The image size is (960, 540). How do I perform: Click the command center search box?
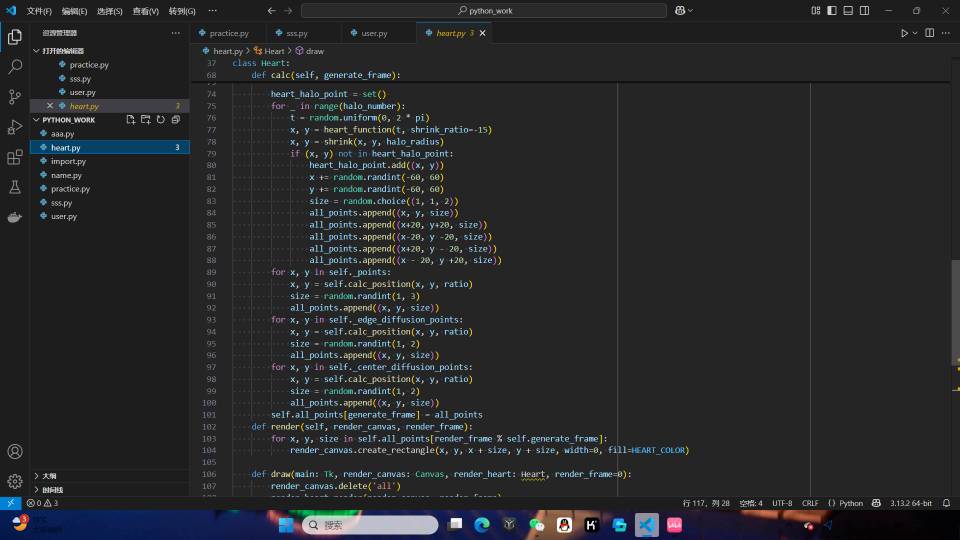(484, 10)
